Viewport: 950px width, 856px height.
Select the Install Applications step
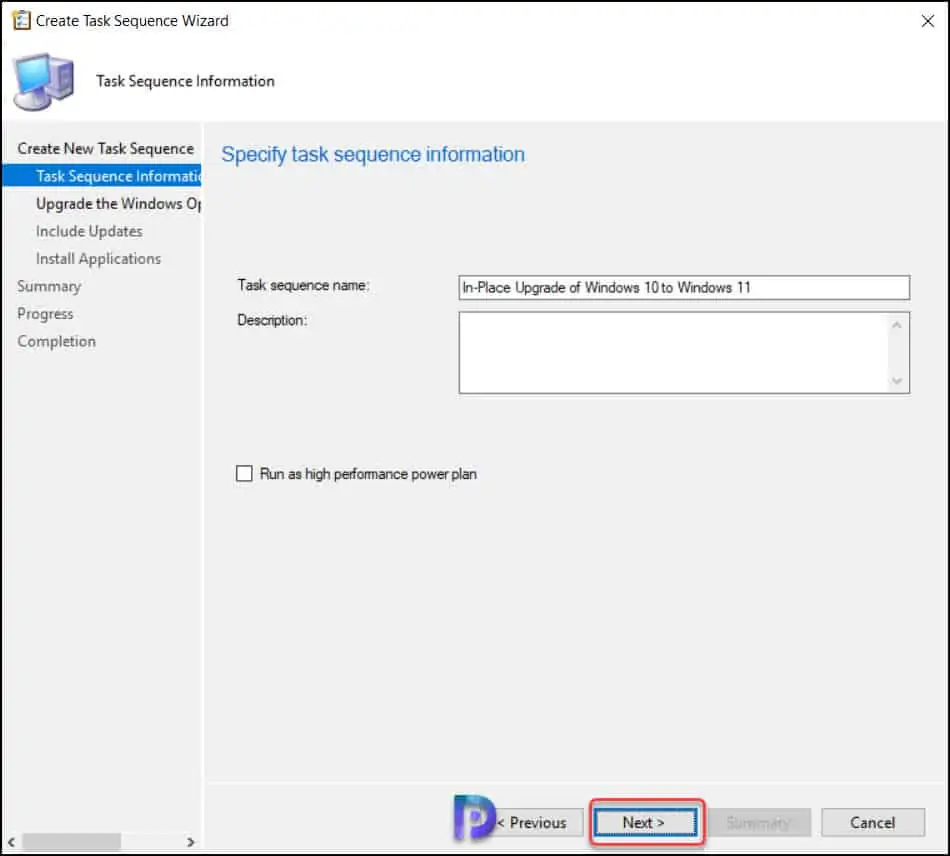pyautogui.click(x=98, y=259)
